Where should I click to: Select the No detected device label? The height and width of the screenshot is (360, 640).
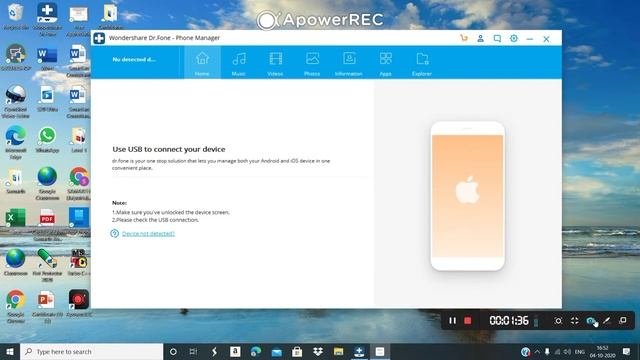[x=134, y=59]
